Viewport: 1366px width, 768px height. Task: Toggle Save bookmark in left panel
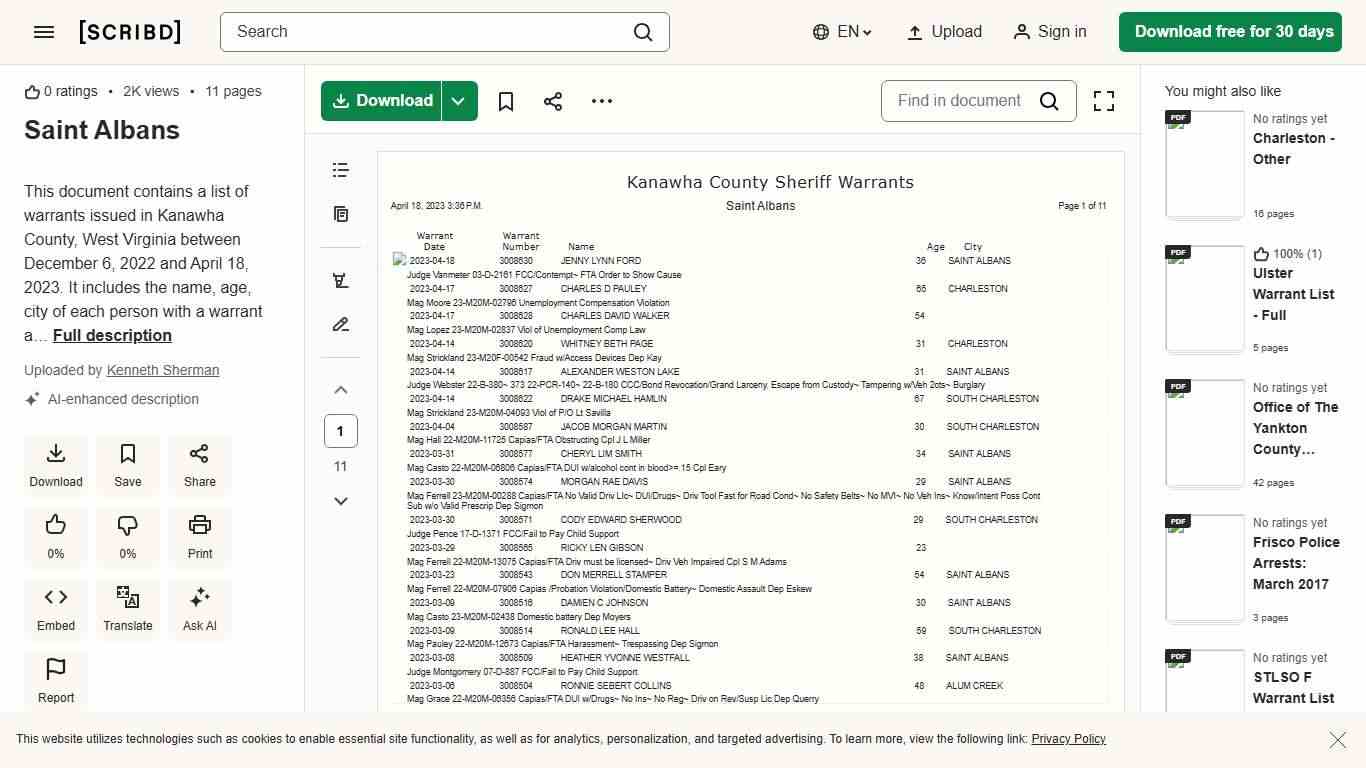[x=128, y=464]
